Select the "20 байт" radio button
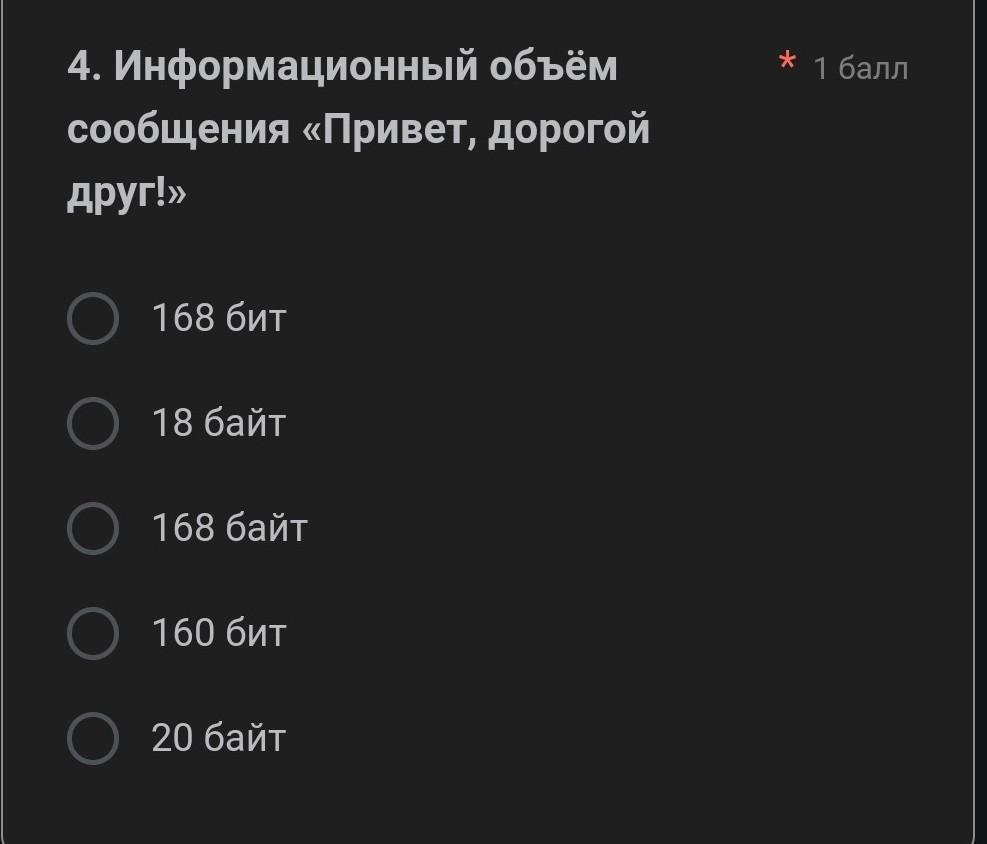 coord(93,738)
